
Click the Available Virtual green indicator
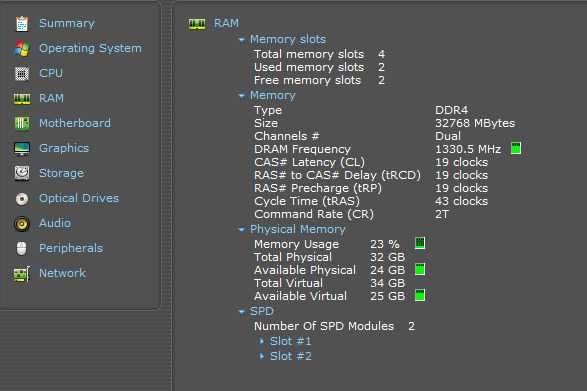pos(420,295)
